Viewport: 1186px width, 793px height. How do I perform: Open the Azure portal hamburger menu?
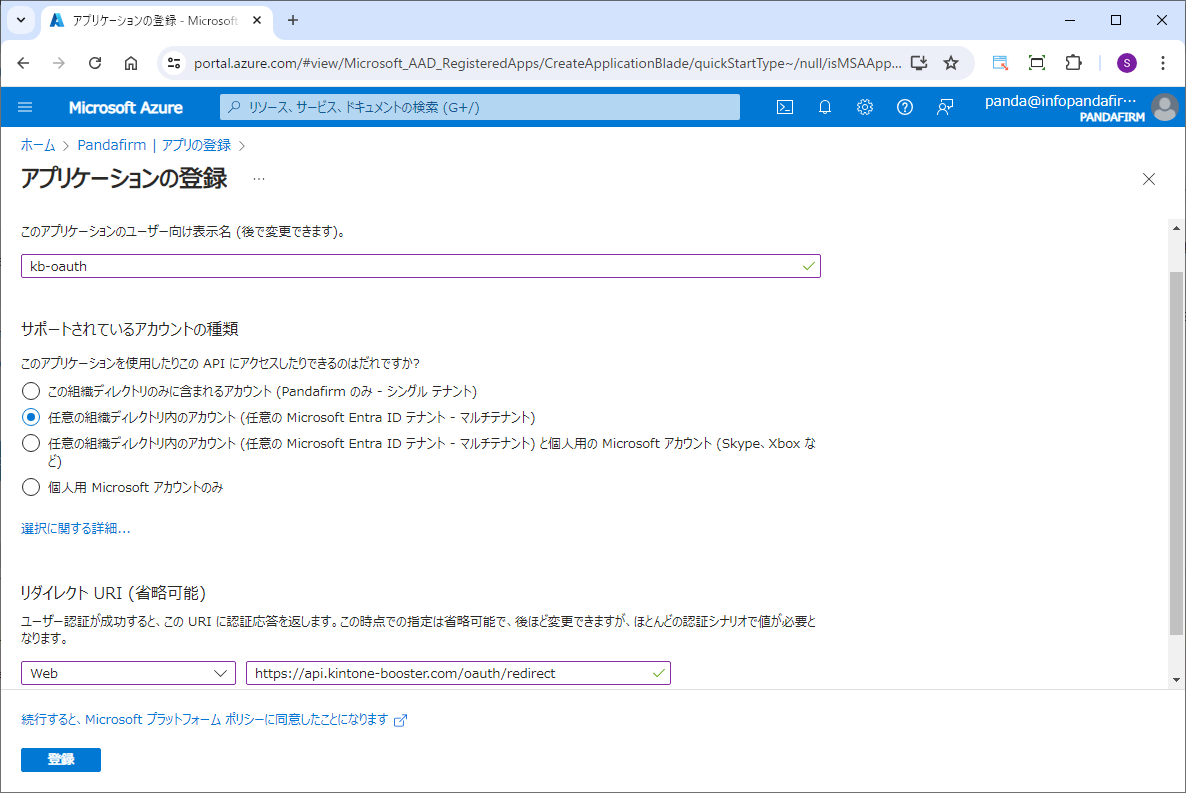click(25, 107)
